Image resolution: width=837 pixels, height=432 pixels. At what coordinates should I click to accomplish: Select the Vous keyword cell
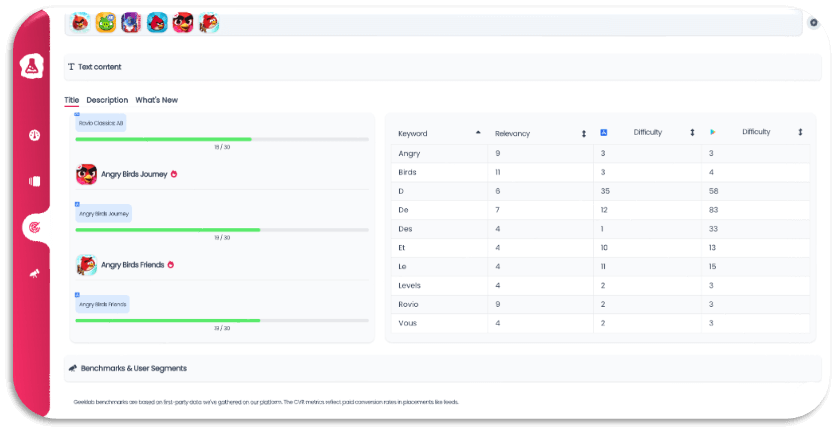click(x=439, y=323)
